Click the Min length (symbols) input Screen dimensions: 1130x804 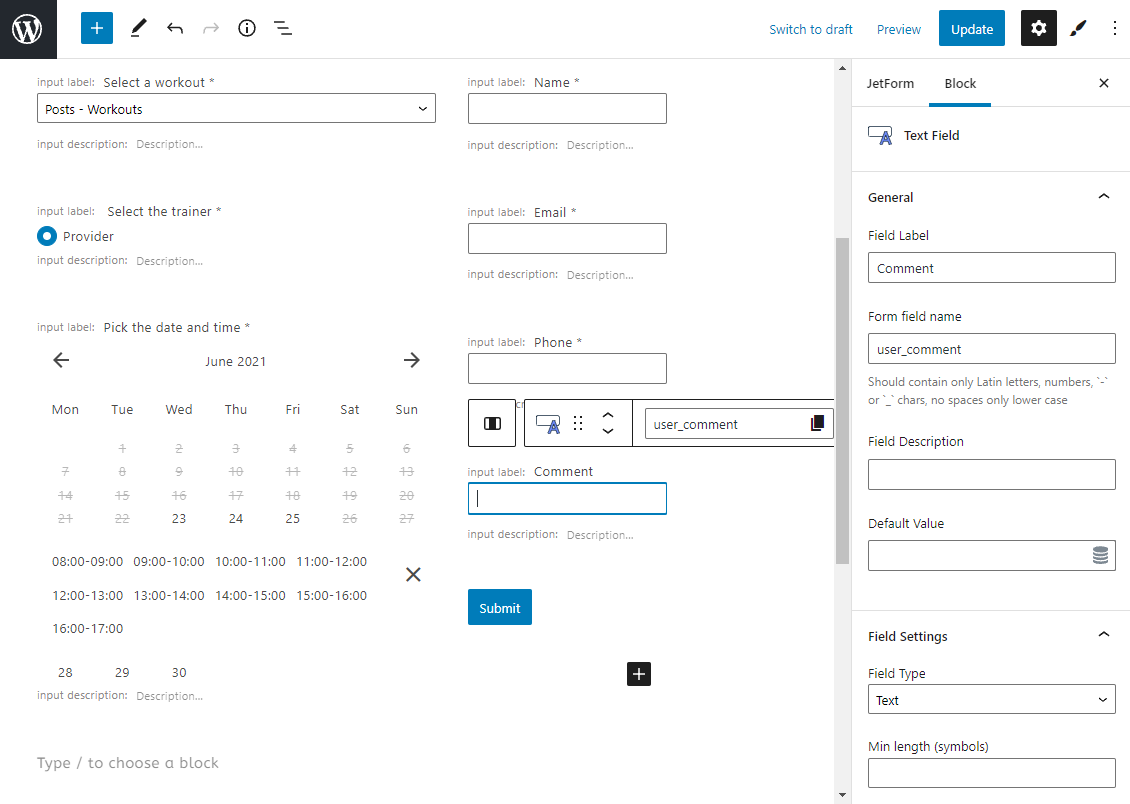(x=992, y=773)
